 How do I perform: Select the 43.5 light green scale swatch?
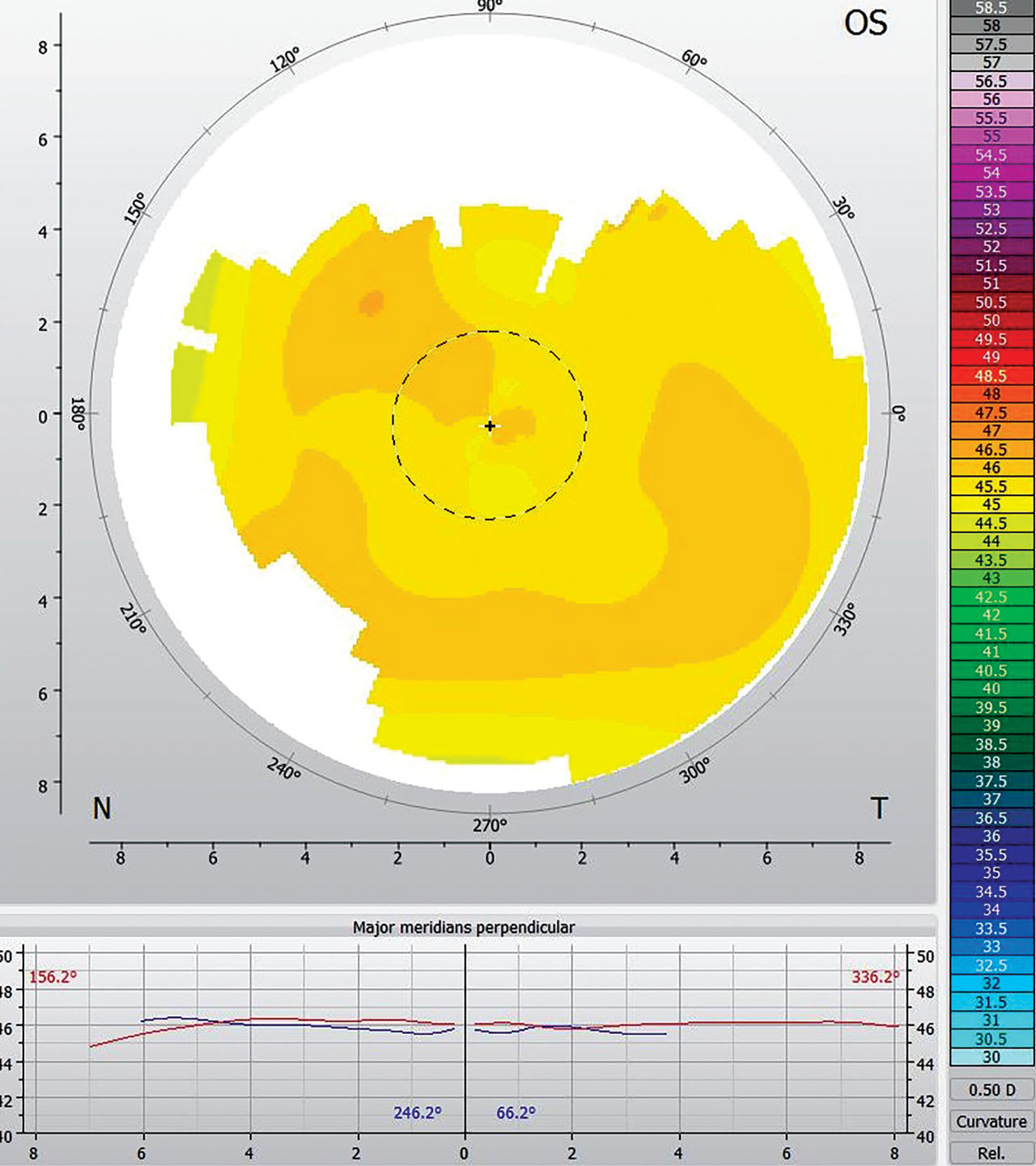click(x=991, y=560)
